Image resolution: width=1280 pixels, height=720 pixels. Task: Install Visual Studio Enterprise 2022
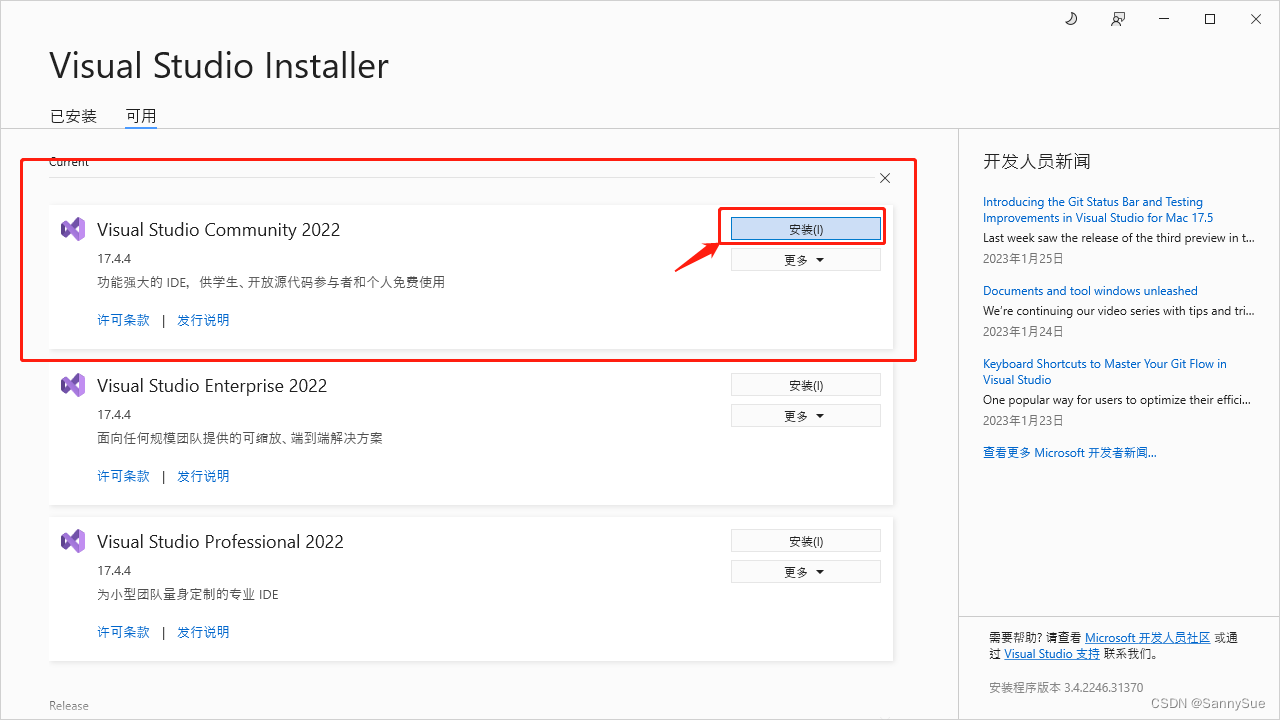point(806,385)
